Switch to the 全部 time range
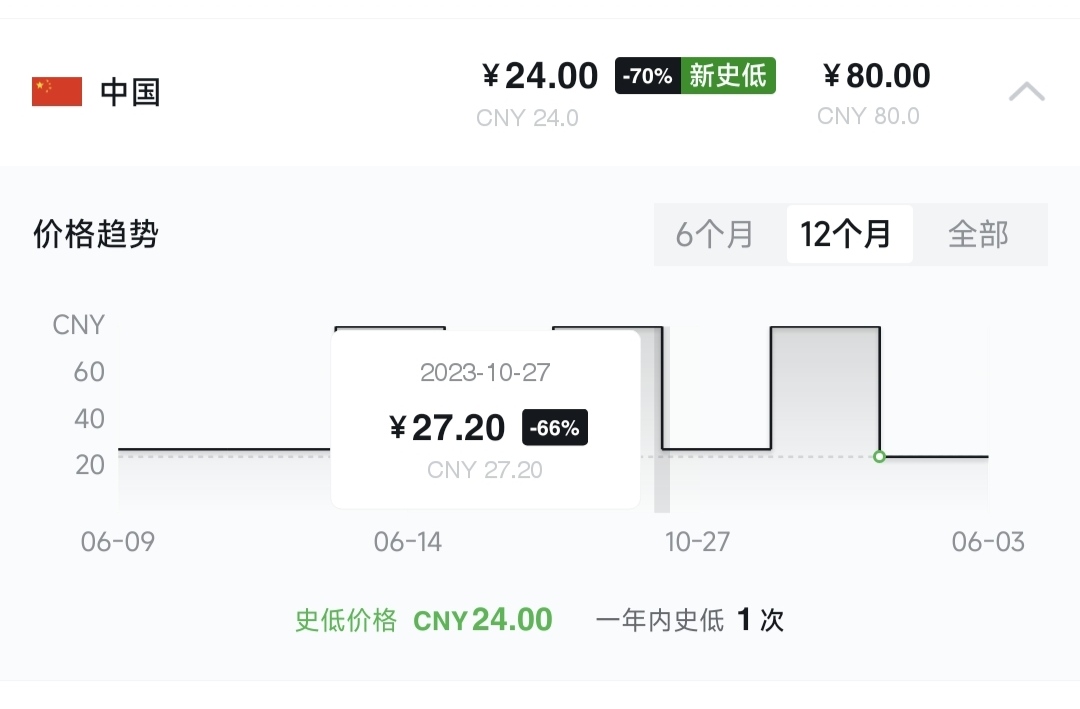The image size is (1080, 709). pos(978,234)
